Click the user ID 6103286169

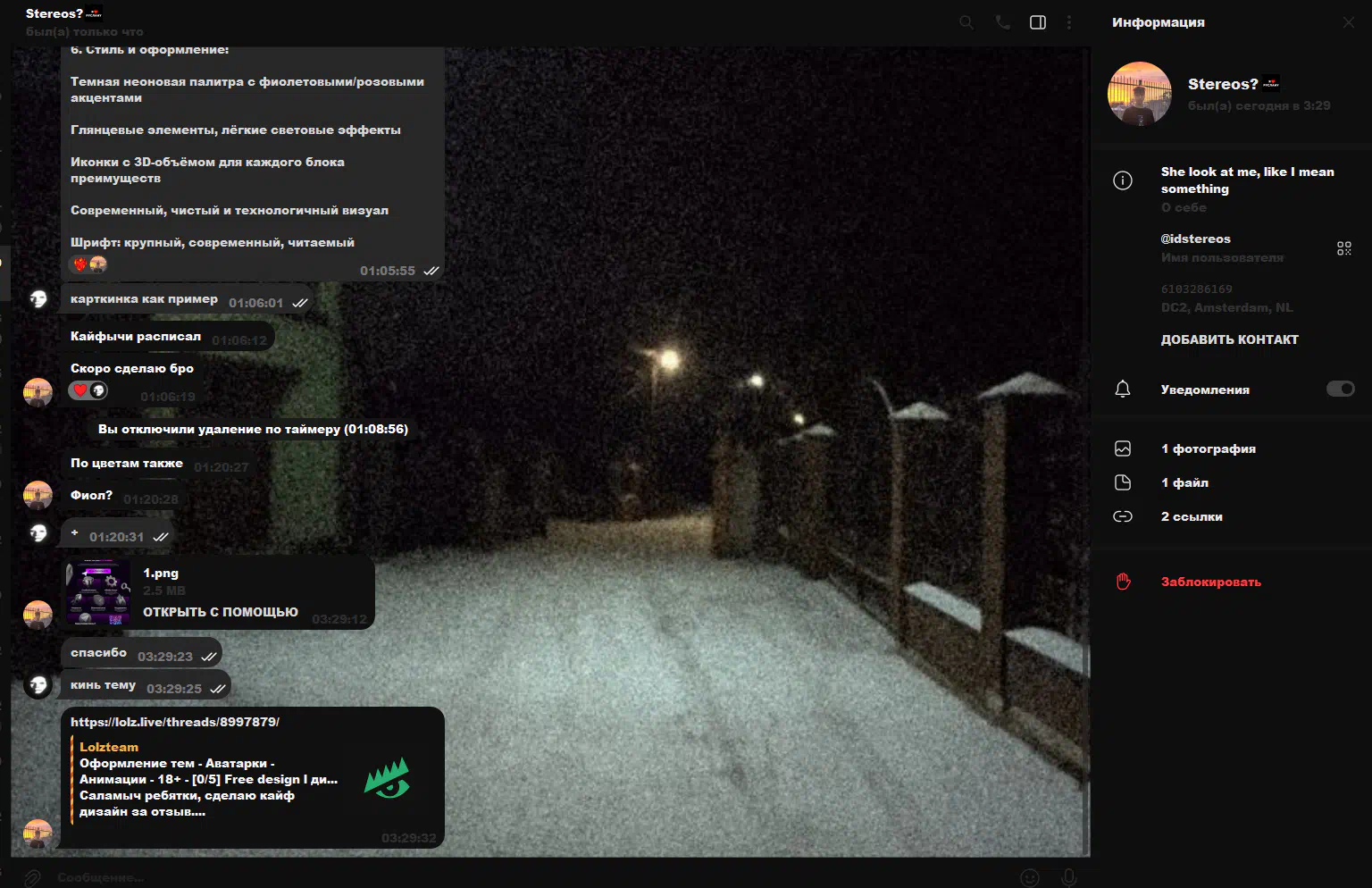[x=1196, y=289]
